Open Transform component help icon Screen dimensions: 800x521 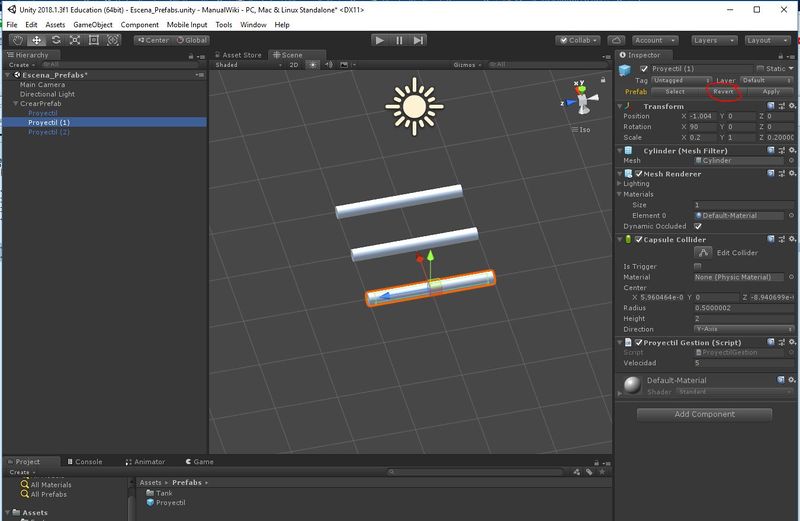[771, 106]
